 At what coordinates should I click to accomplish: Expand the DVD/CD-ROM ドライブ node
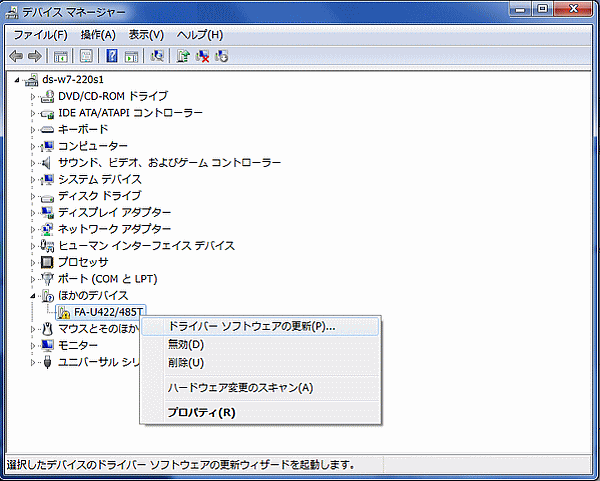(33, 97)
